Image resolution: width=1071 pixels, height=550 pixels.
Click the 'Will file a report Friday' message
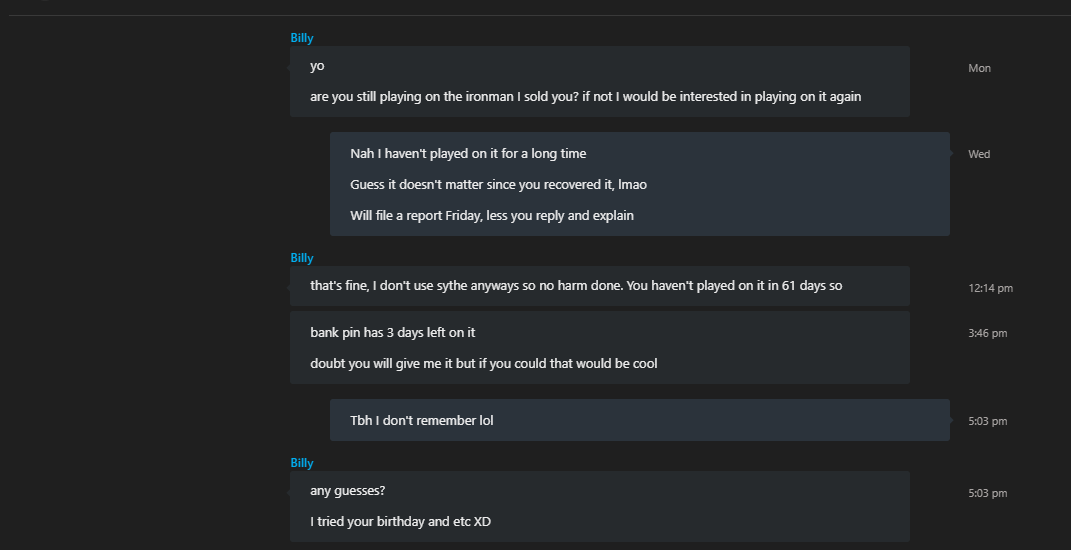pos(492,216)
